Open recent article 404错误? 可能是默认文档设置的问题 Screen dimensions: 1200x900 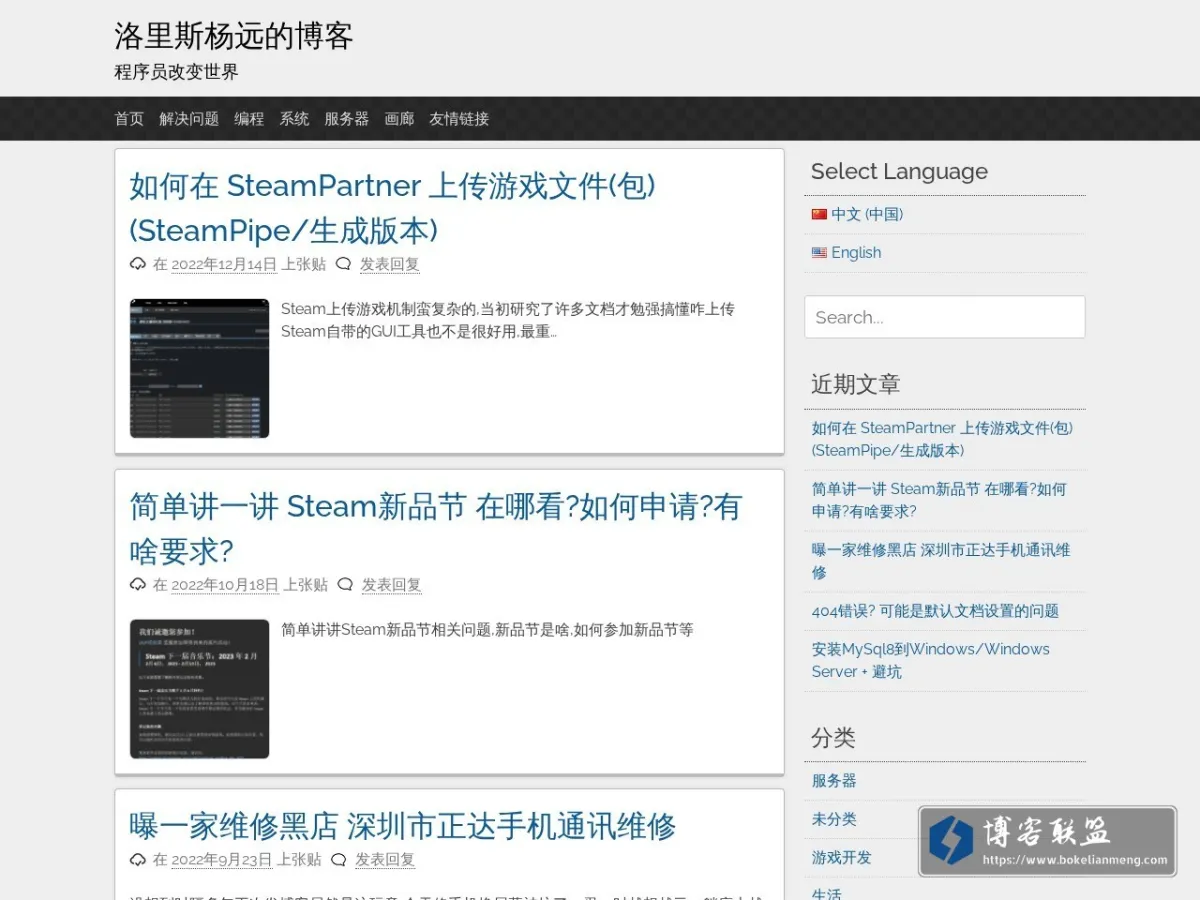point(935,611)
